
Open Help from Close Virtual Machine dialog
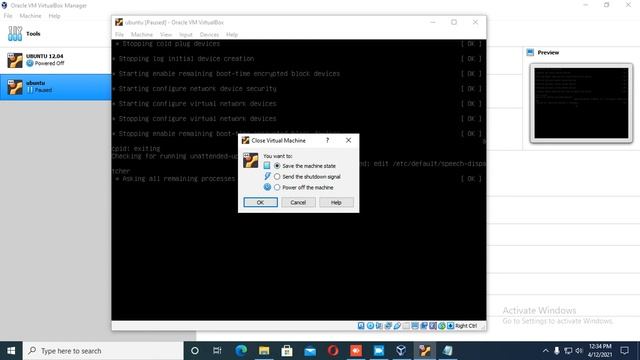pos(336,202)
